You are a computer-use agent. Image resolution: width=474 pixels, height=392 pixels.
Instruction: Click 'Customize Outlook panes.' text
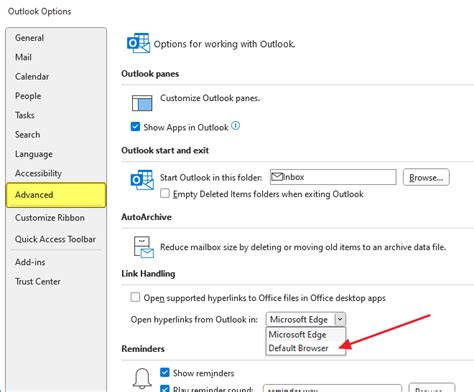[x=210, y=98]
